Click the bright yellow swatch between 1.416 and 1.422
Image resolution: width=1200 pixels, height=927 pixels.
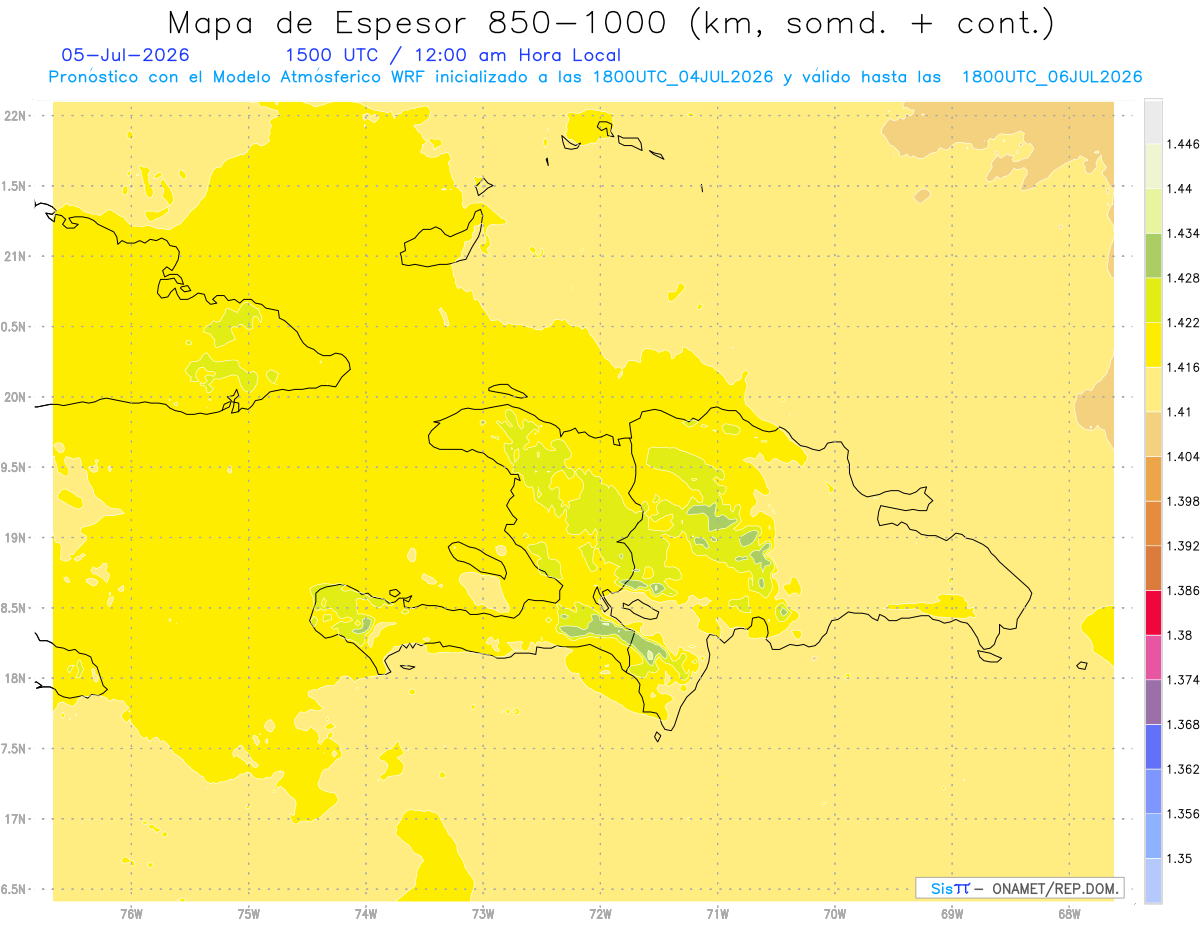pyautogui.click(x=1153, y=345)
